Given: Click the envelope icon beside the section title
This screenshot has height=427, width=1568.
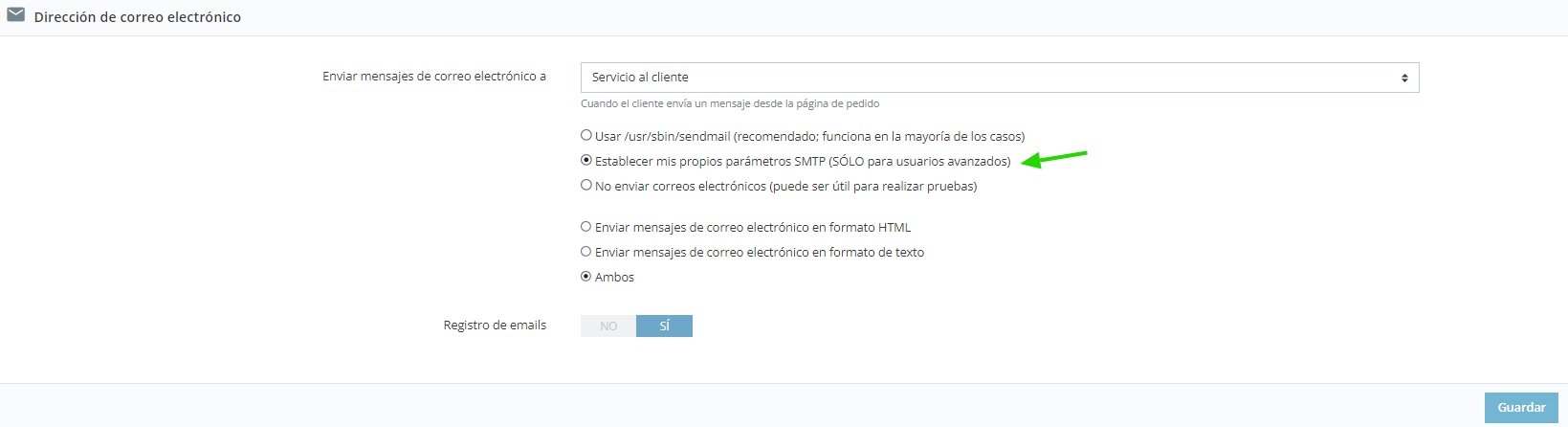Looking at the screenshot, I should pyautogui.click(x=15, y=15).
